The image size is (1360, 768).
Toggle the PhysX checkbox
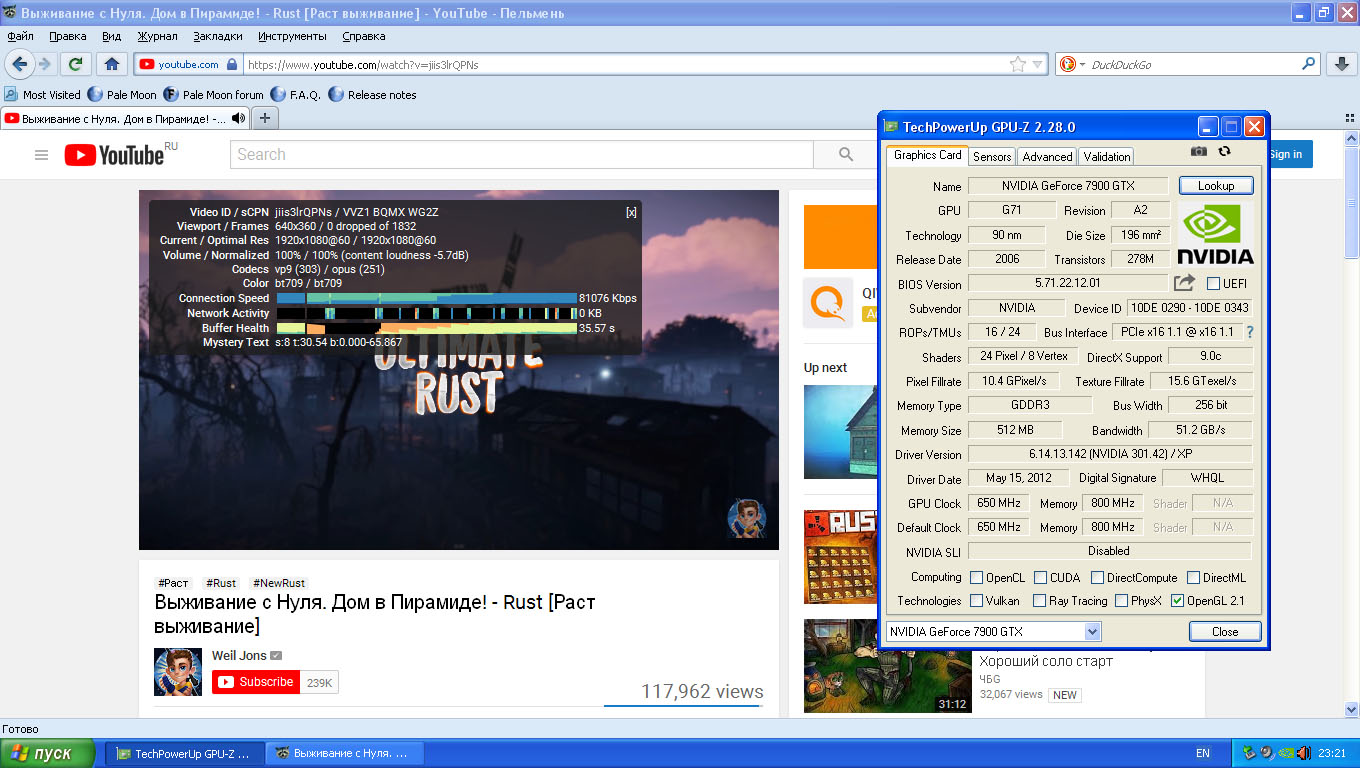(1121, 601)
